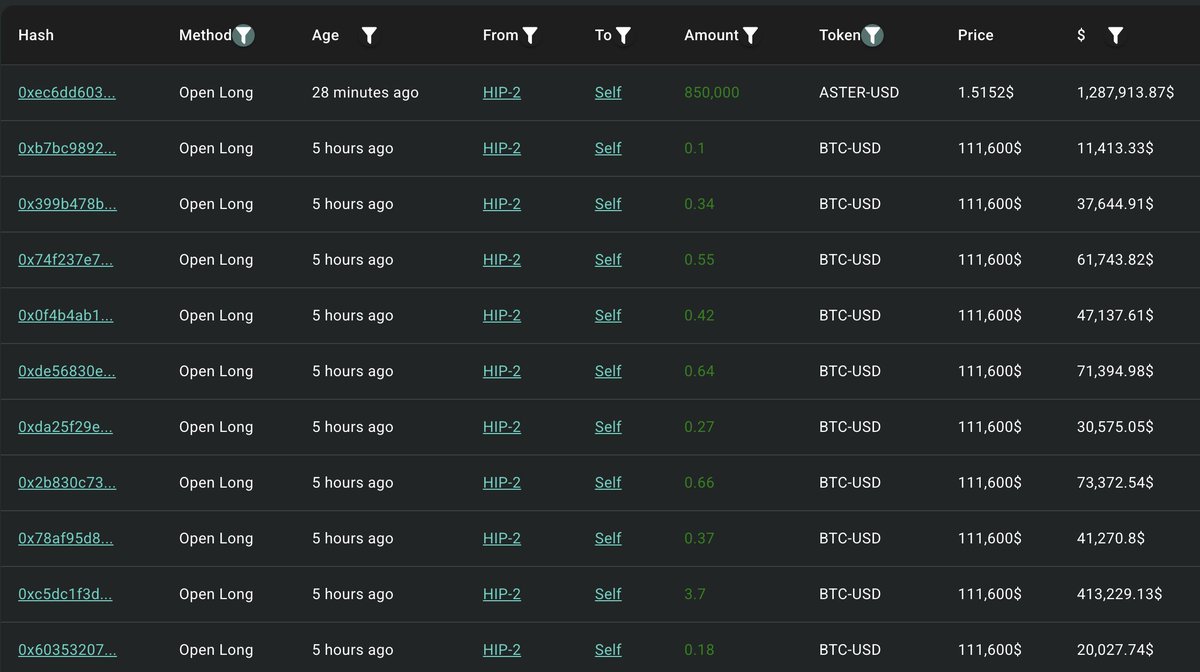Click Self link in 0x2b830c73 row
Image resolution: width=1200 pixels, height=672 pixels.
pos(608,483)
